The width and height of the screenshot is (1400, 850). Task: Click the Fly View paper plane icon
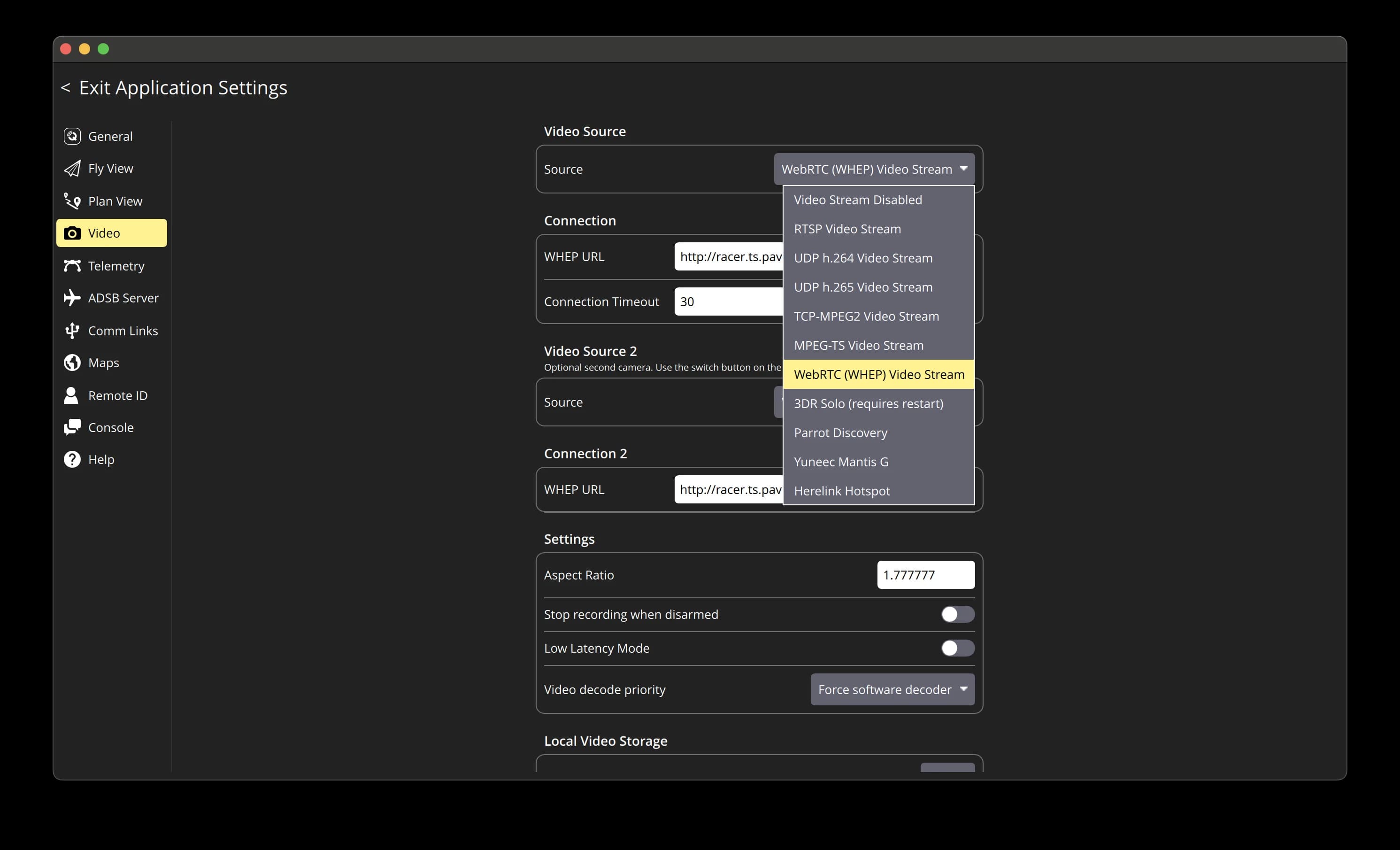[72, 169]
